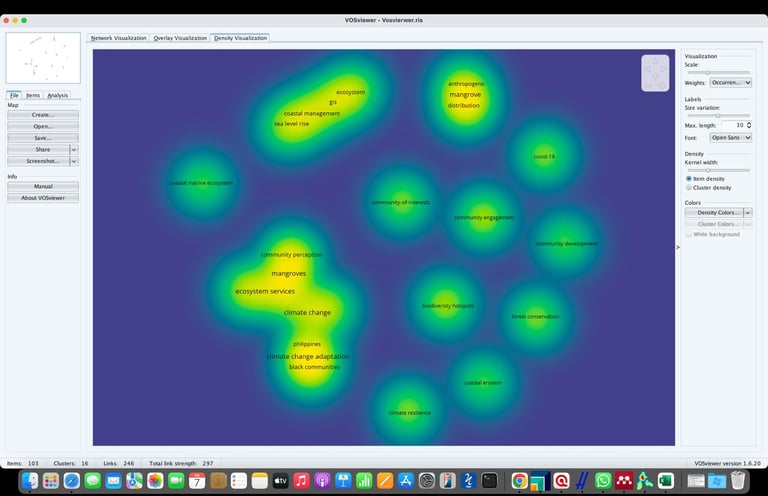
Task: Click the 'coastal erosion' map label
Action: click(483, 383)
